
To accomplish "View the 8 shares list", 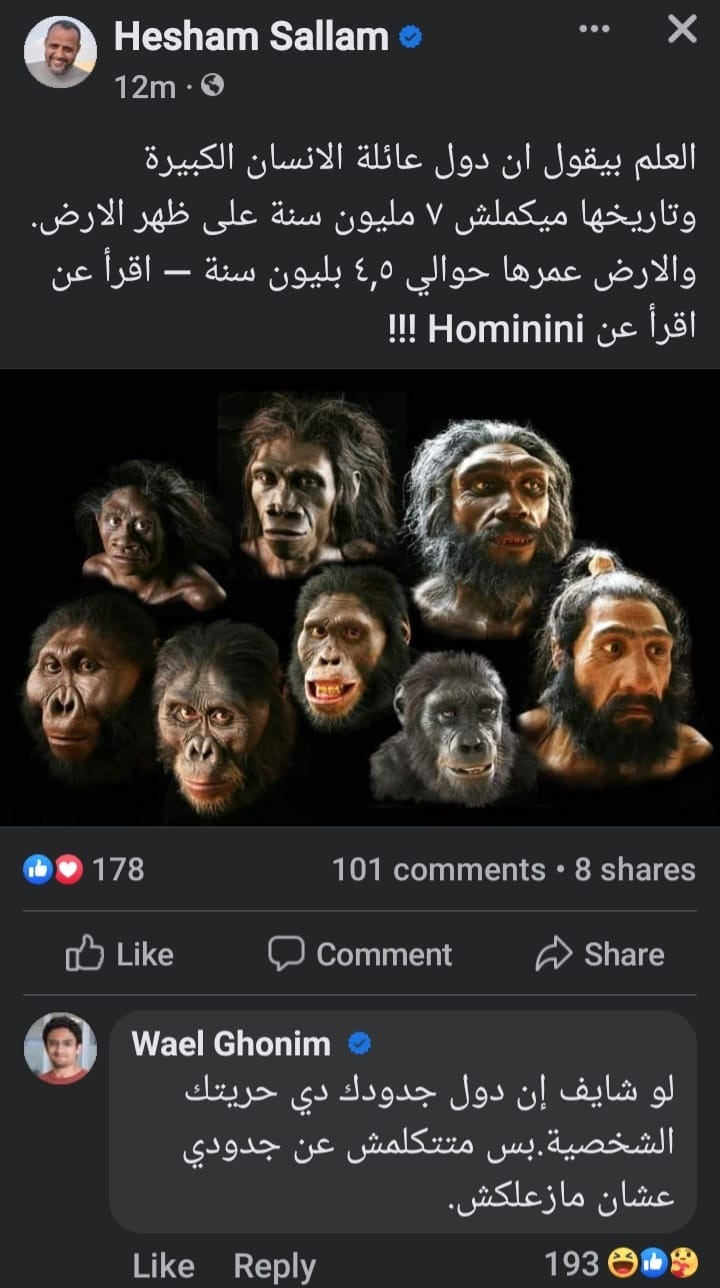I will click(x=635, y=869).
